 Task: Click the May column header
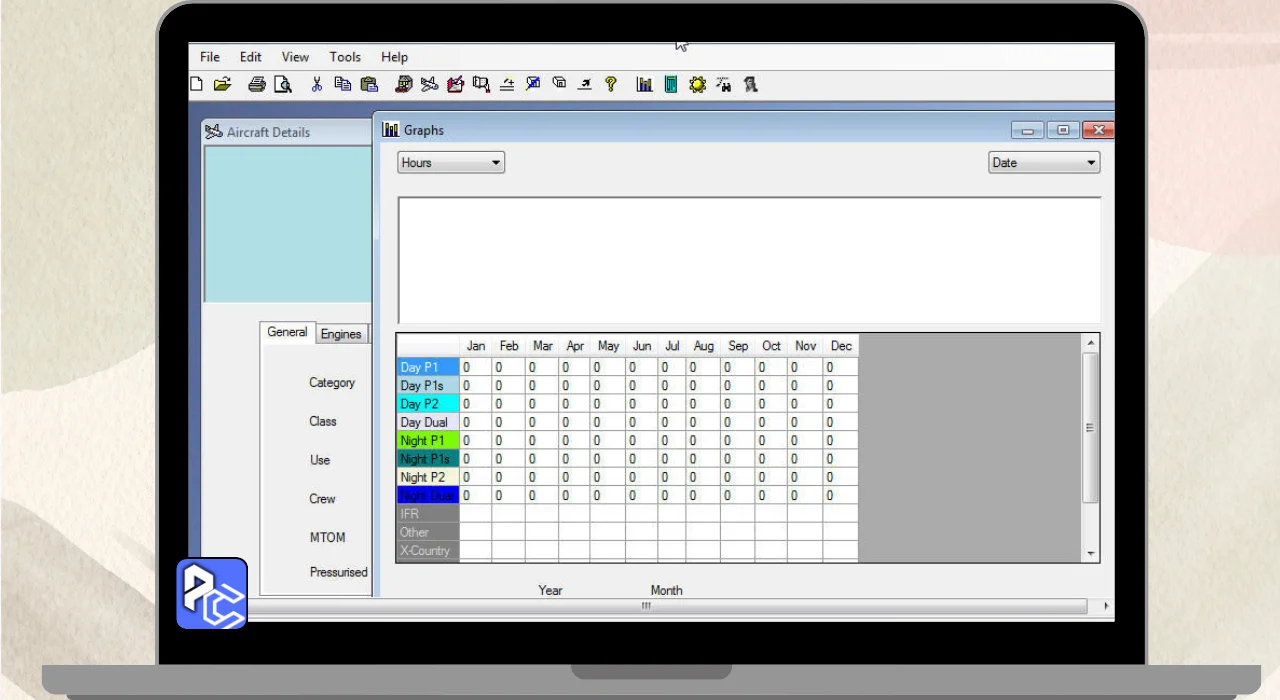608,346
